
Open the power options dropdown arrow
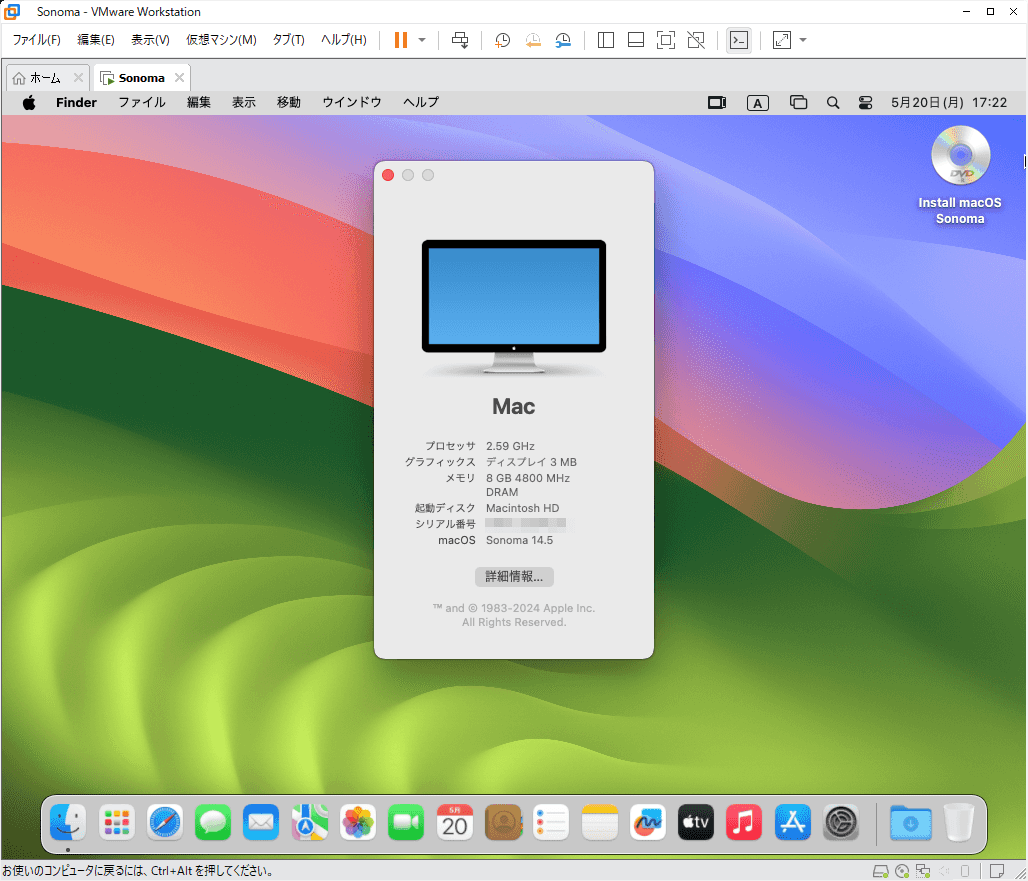click(422, 40)
